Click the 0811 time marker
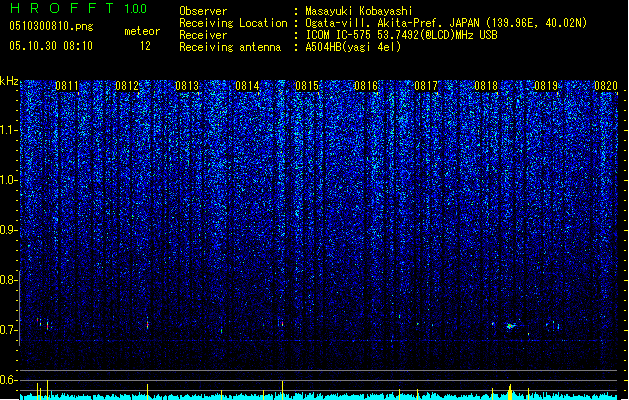Viewport: 629px width, 400px height. coord(67,86)
